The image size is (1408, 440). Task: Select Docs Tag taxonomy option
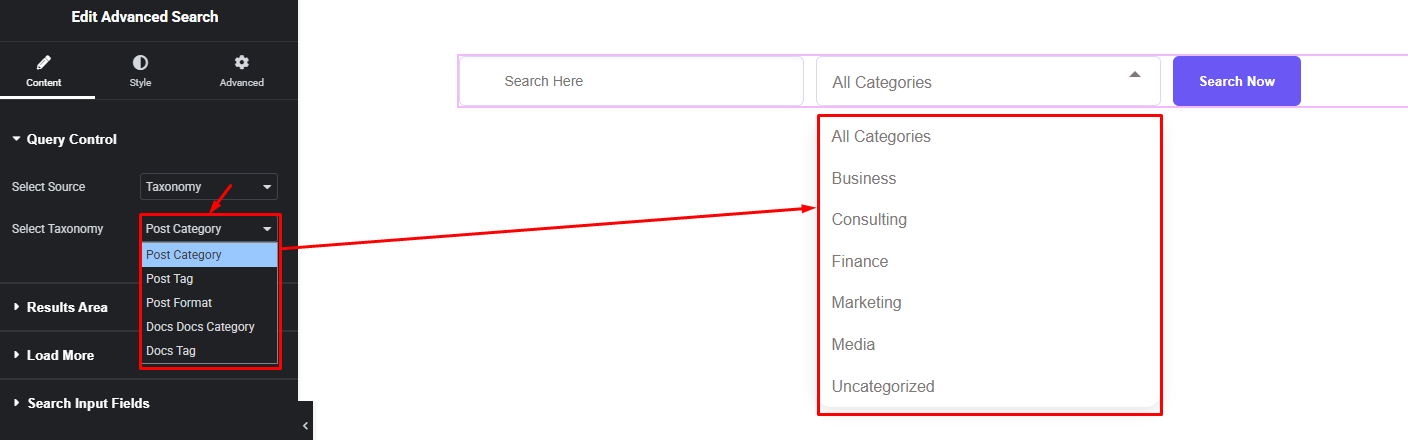[171, 351]
